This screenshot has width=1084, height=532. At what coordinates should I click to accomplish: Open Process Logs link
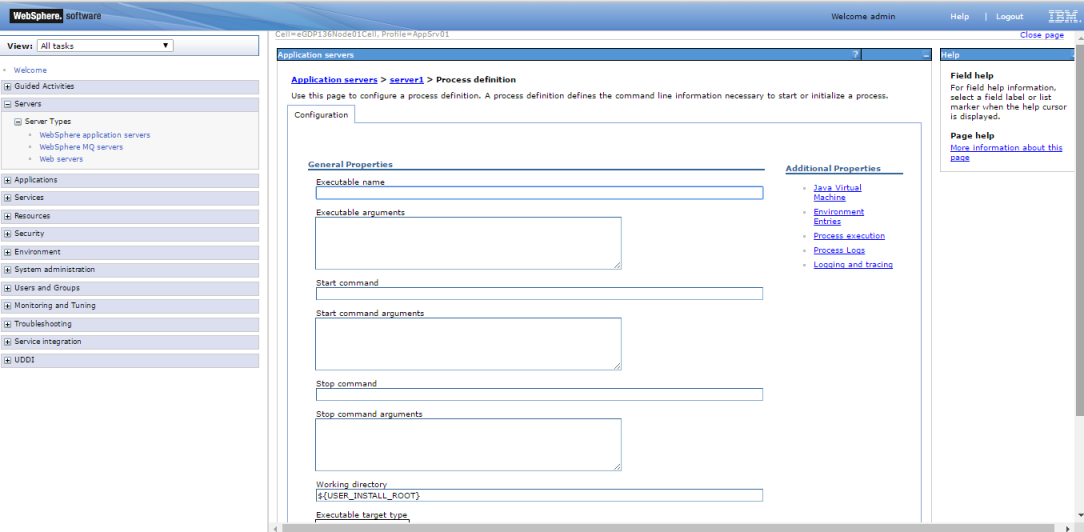[839, 251]
